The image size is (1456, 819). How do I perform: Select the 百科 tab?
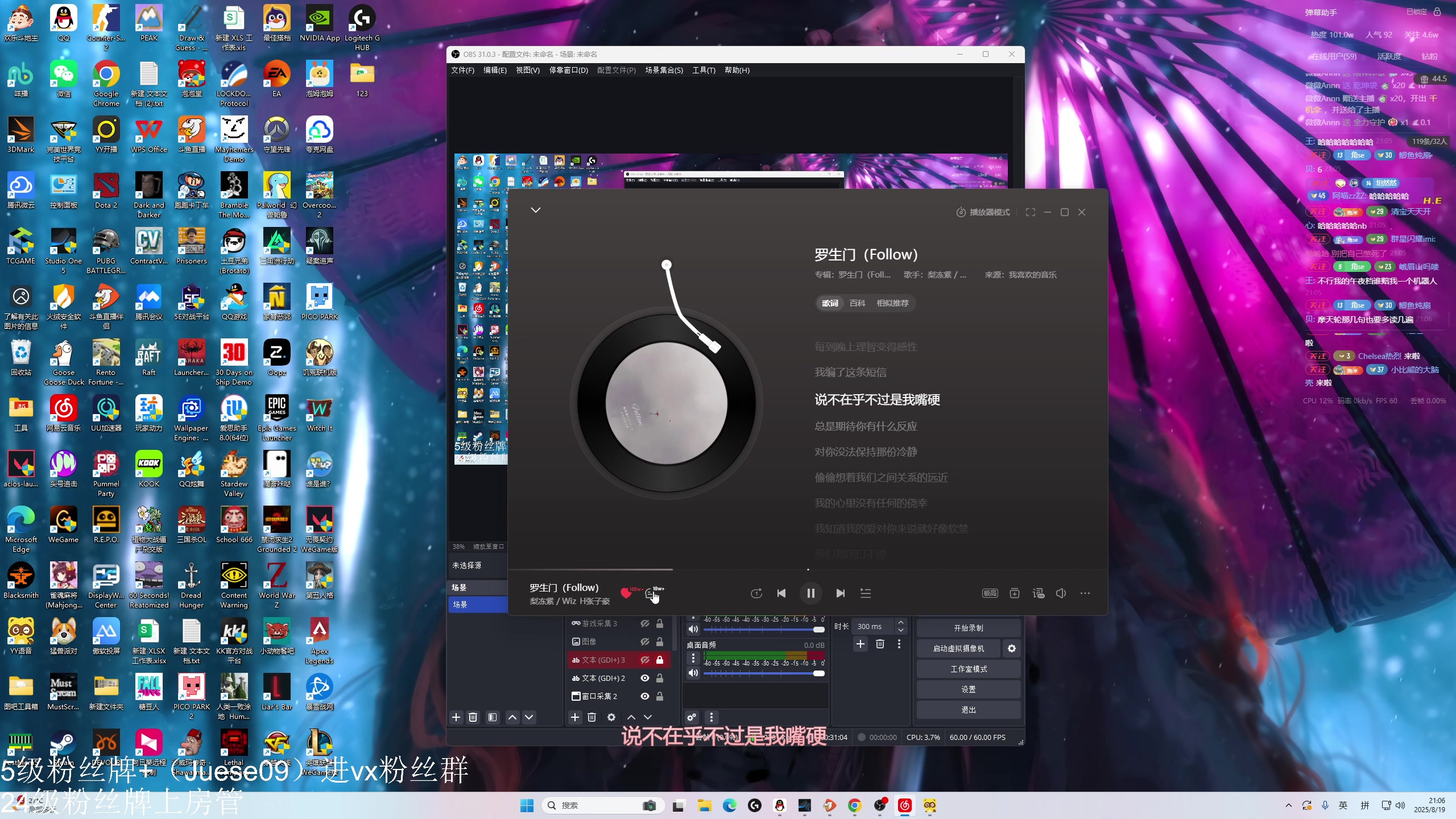pos(857,303)
